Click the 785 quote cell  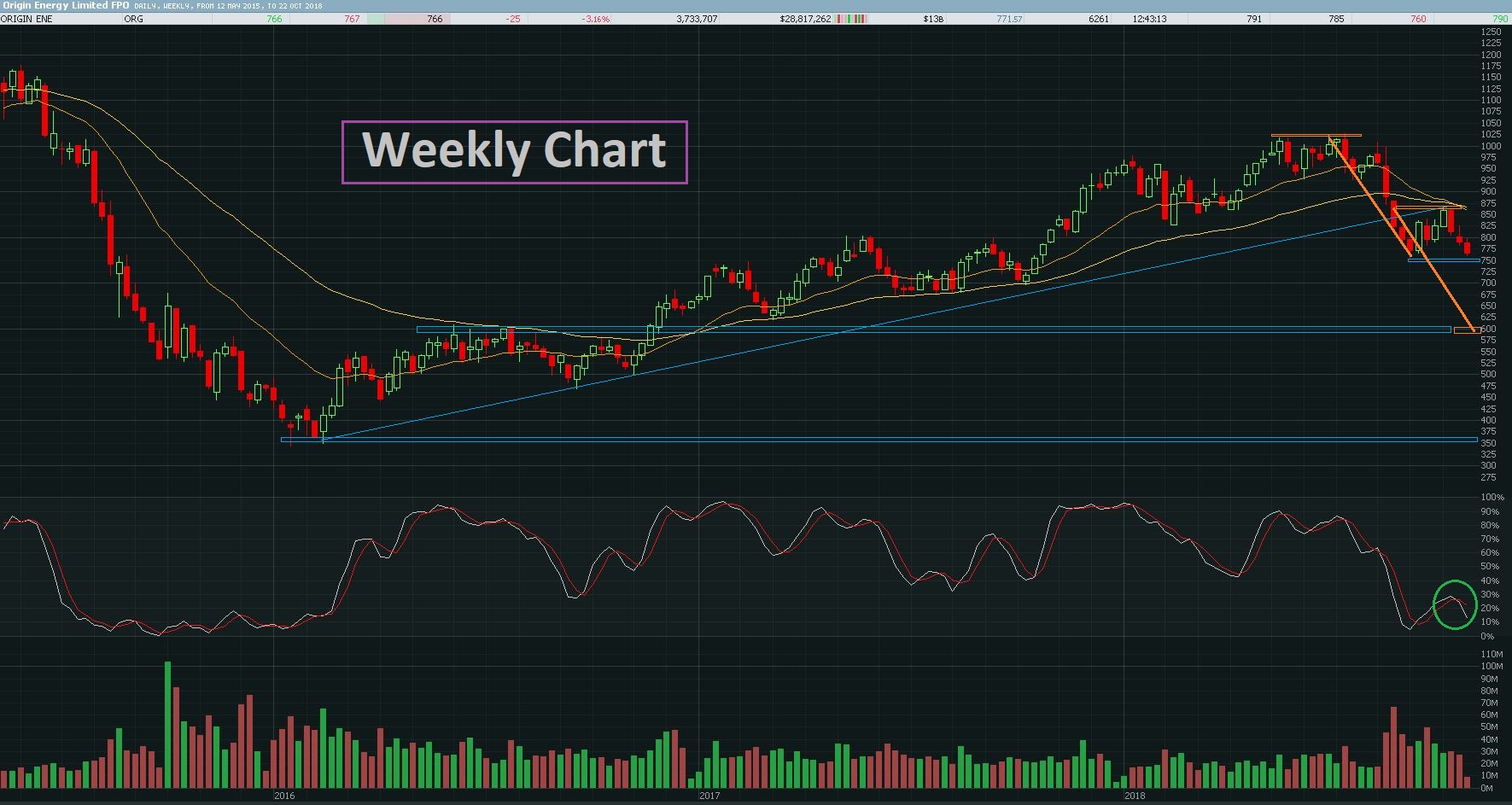coord(1336,19)
